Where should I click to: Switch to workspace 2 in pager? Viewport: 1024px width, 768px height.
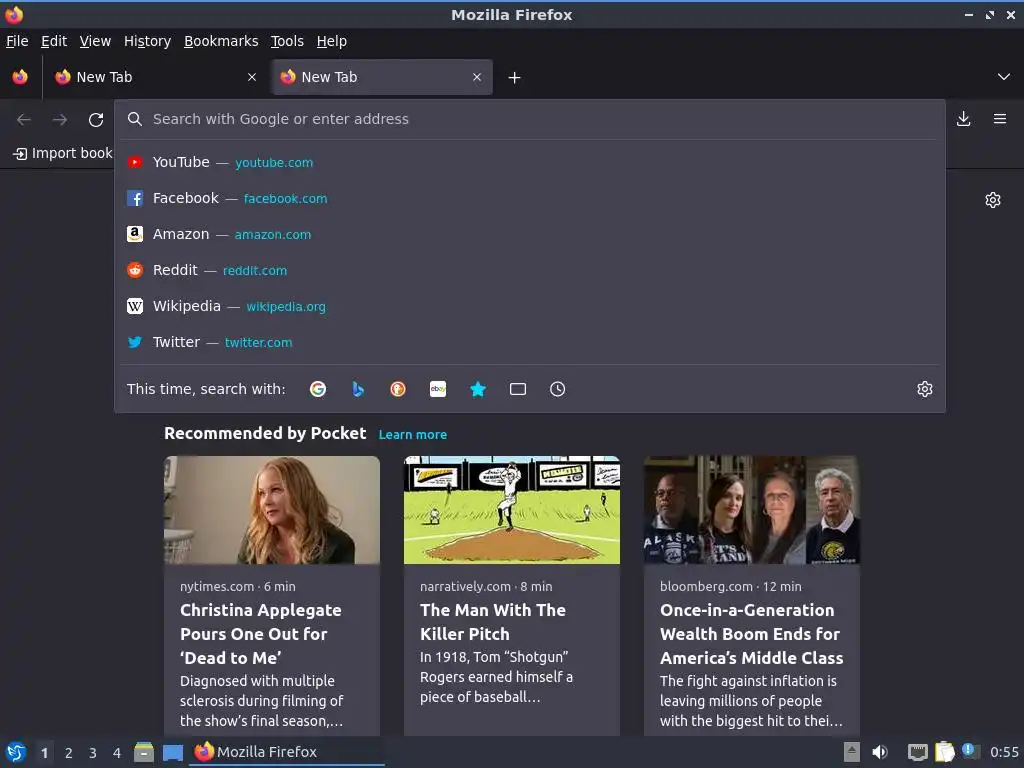69,753
